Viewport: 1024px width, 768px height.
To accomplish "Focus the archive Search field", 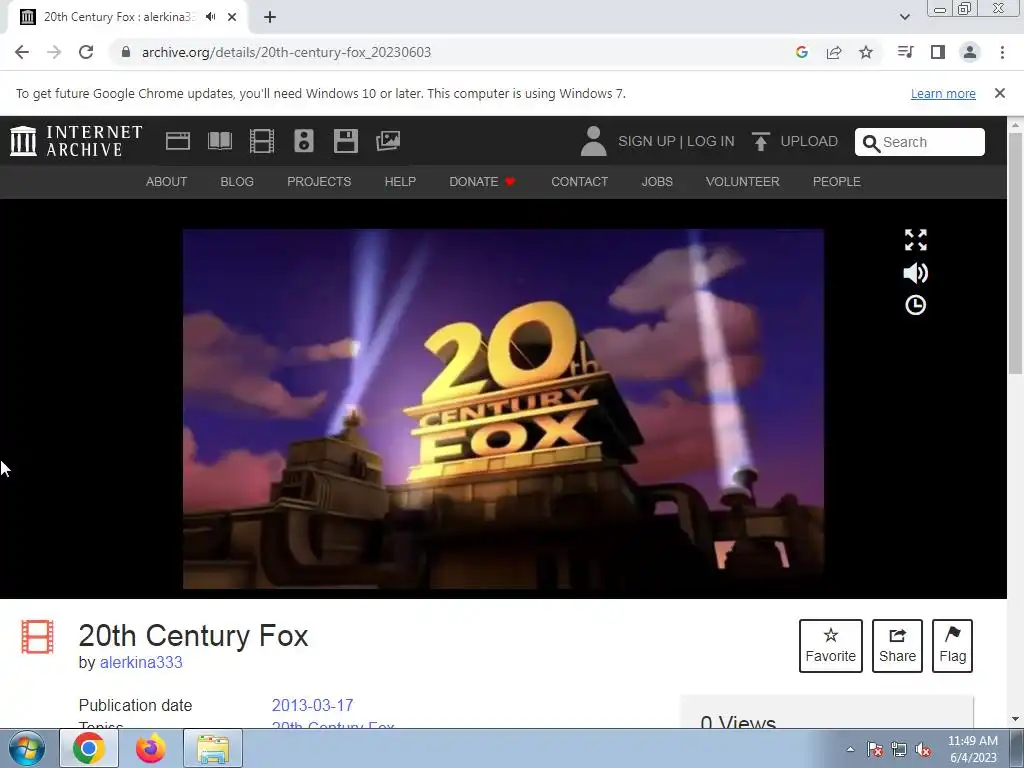I will [x=920, y=142].
